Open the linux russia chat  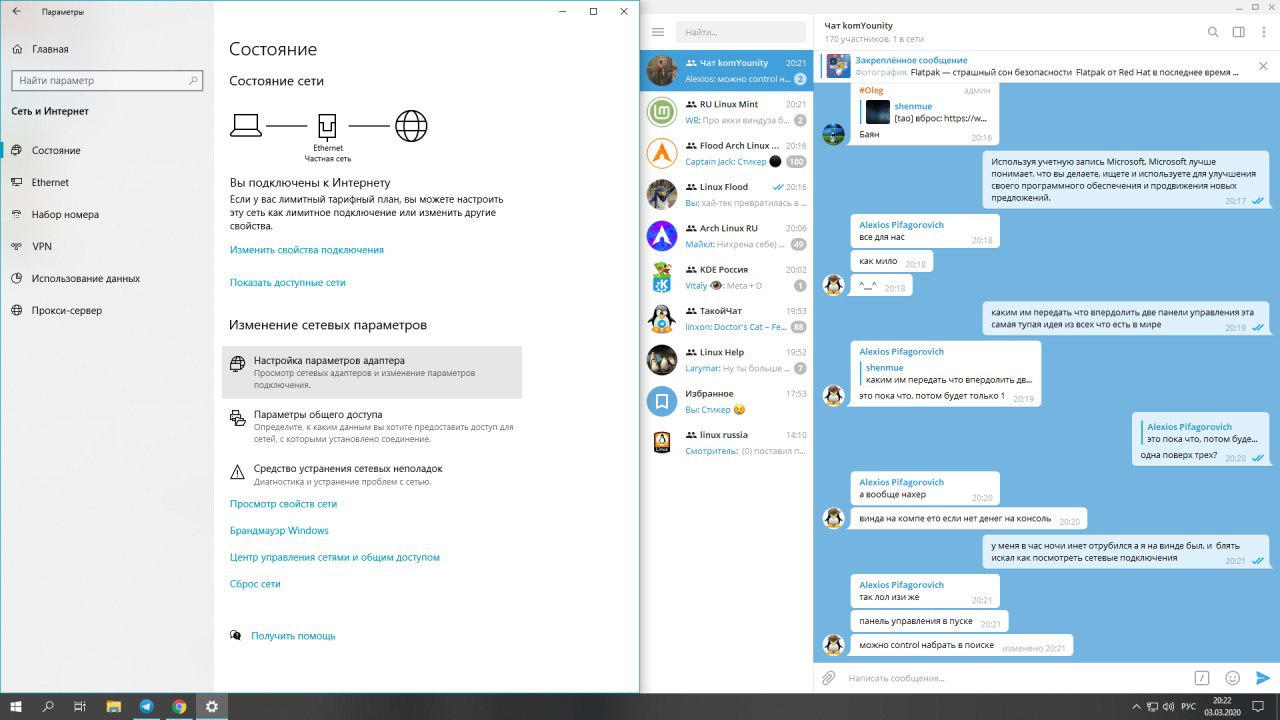point(727,442)
